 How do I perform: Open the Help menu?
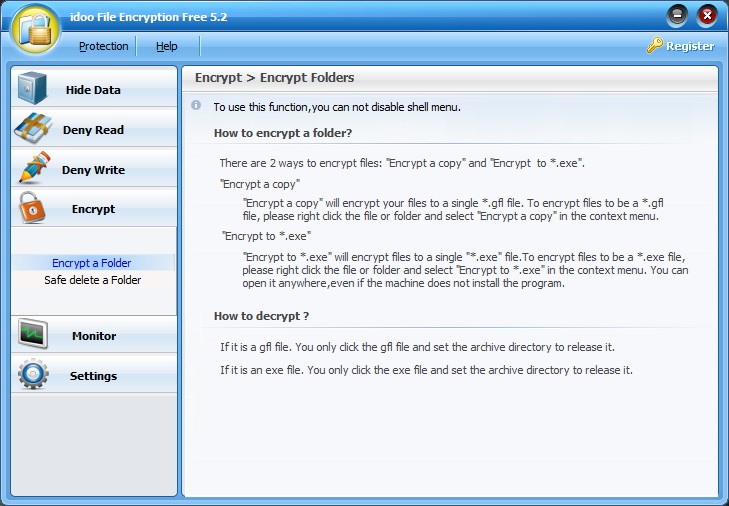click(166, 46)
